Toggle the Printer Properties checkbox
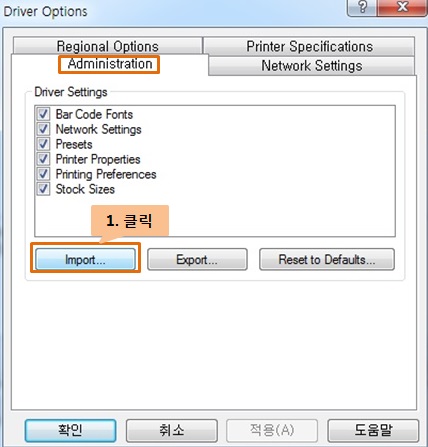Viewport: 428px width, 447px height. (43, 159)
